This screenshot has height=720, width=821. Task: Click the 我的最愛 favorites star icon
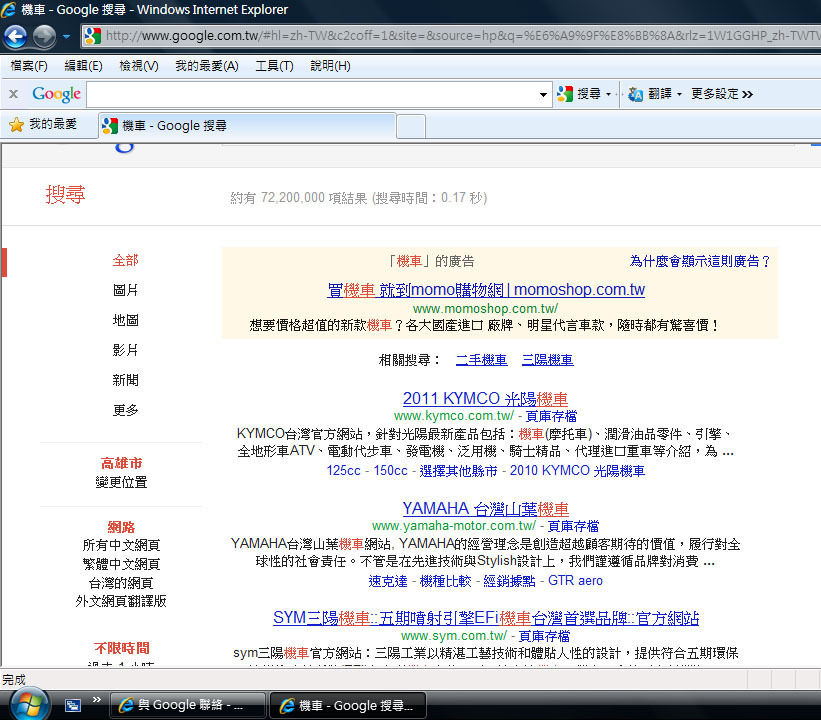pos(17,125)
